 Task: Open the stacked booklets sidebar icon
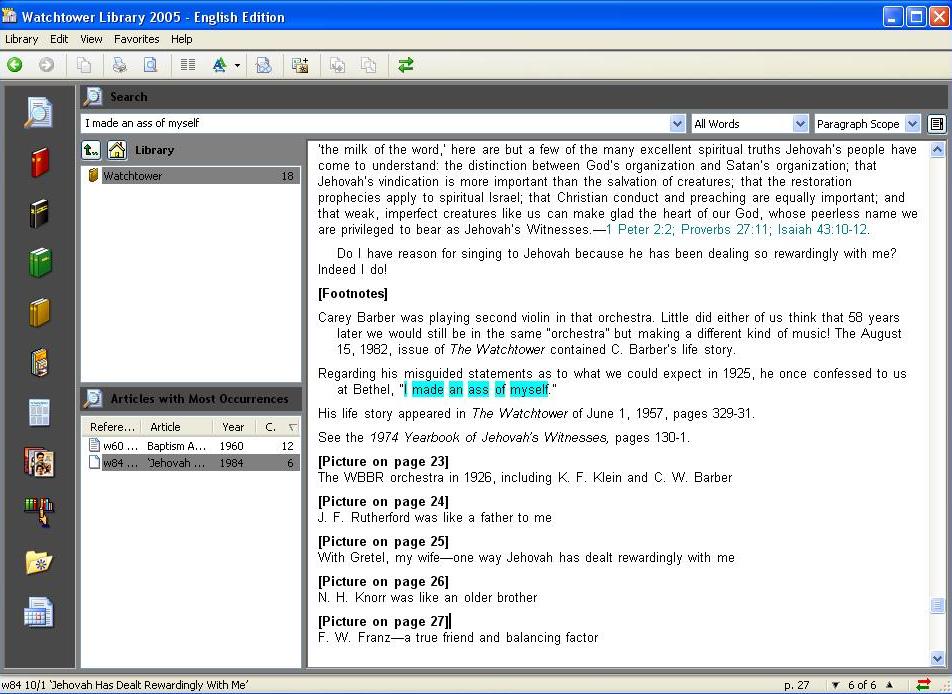tap(39, 362)
